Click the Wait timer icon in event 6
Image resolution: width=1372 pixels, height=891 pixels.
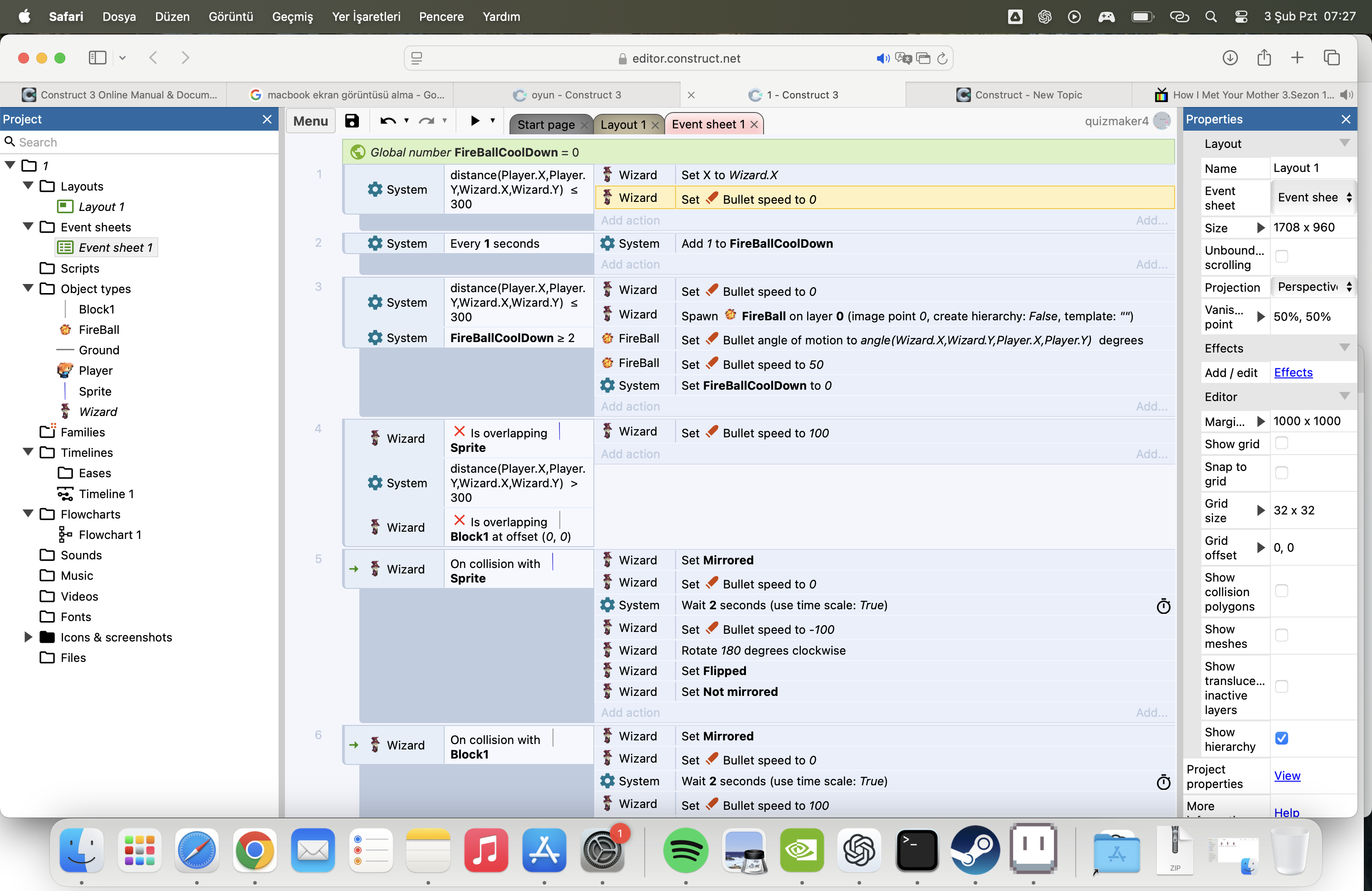point(1163,782)
